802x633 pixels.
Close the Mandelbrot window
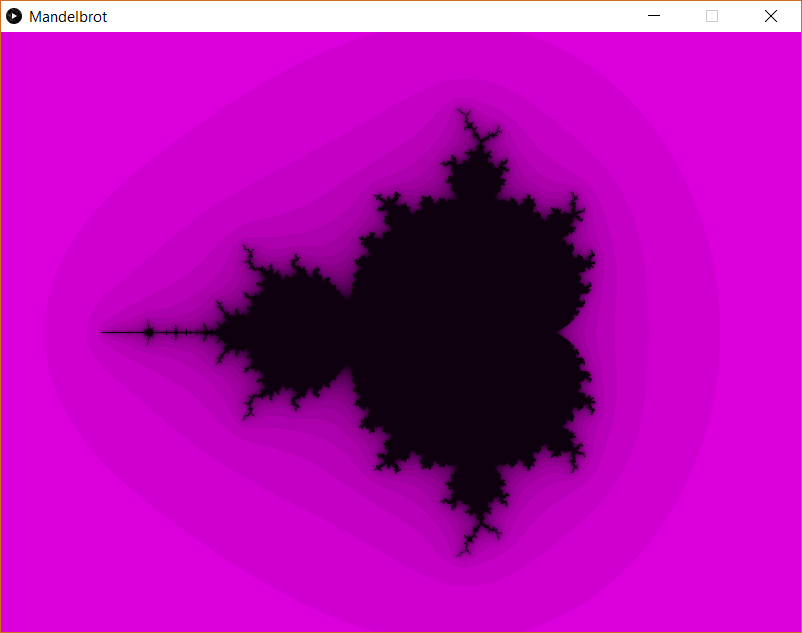click(771, 16)
